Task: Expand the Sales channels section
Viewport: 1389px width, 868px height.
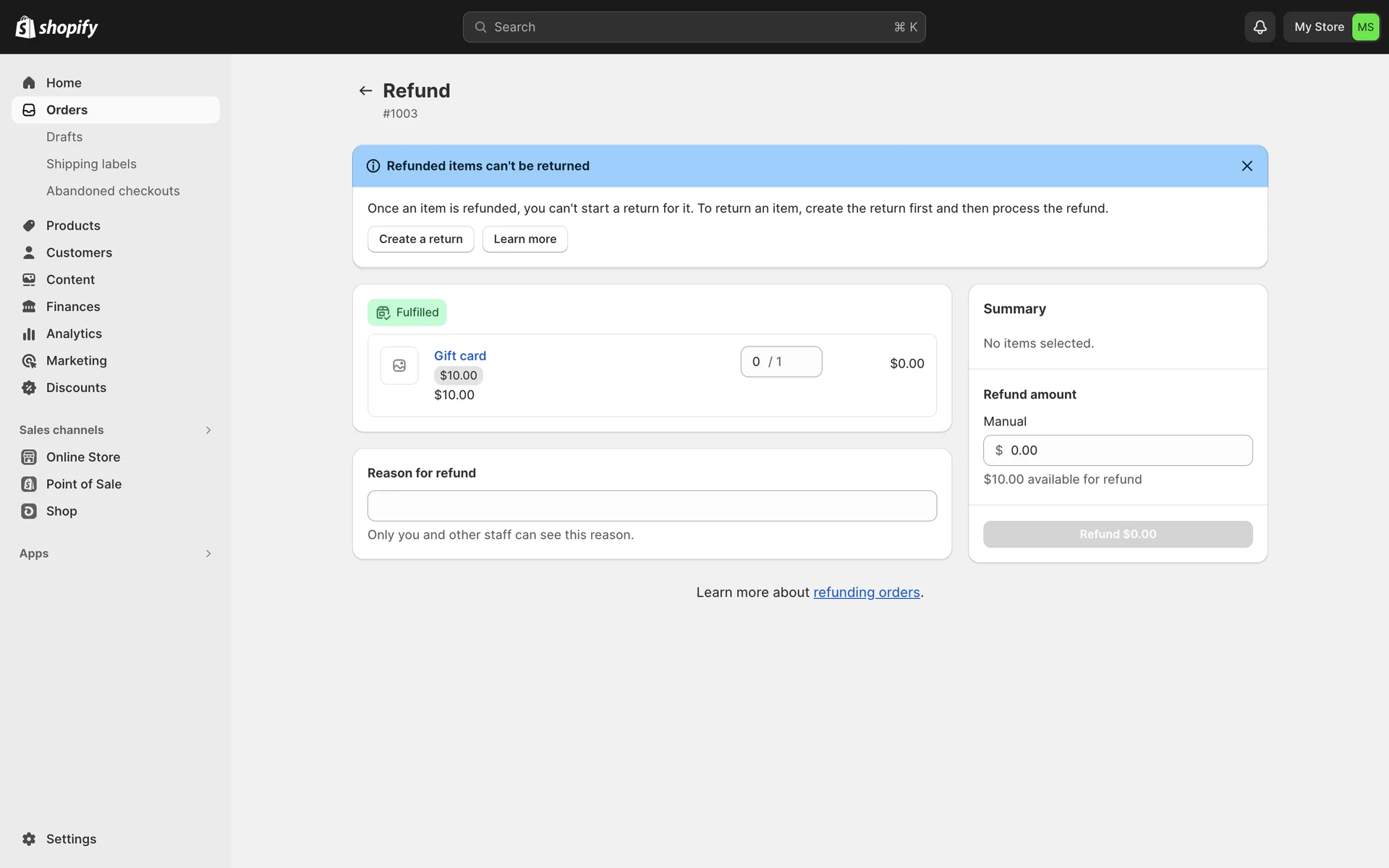Action: pos(208,430)
